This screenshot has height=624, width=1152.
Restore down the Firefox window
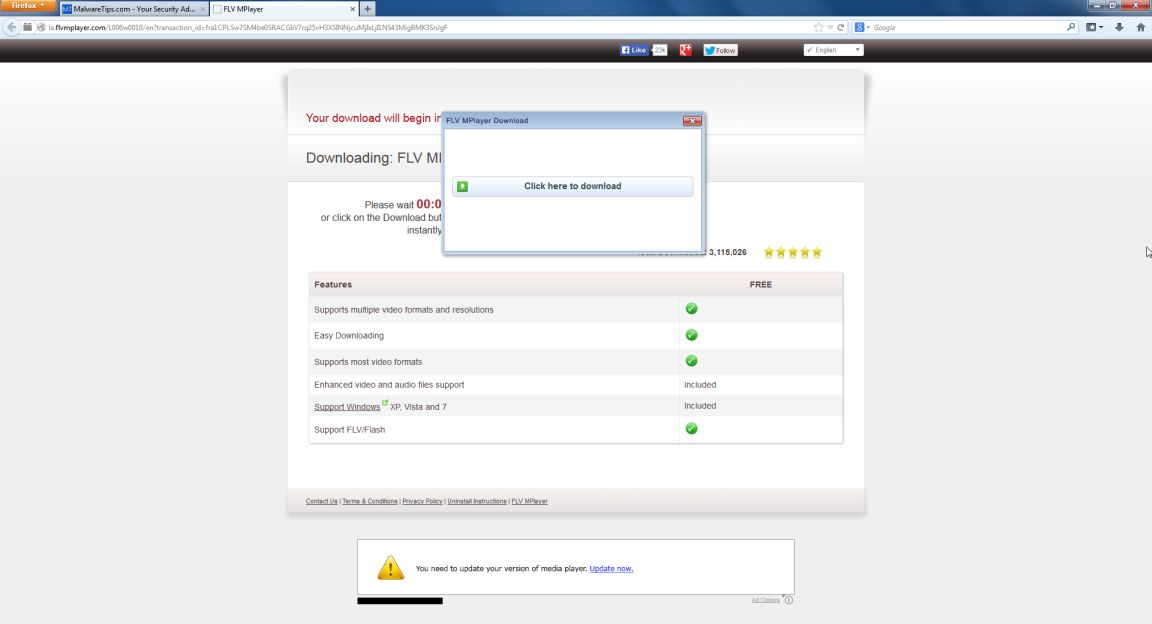point(1114,5)
